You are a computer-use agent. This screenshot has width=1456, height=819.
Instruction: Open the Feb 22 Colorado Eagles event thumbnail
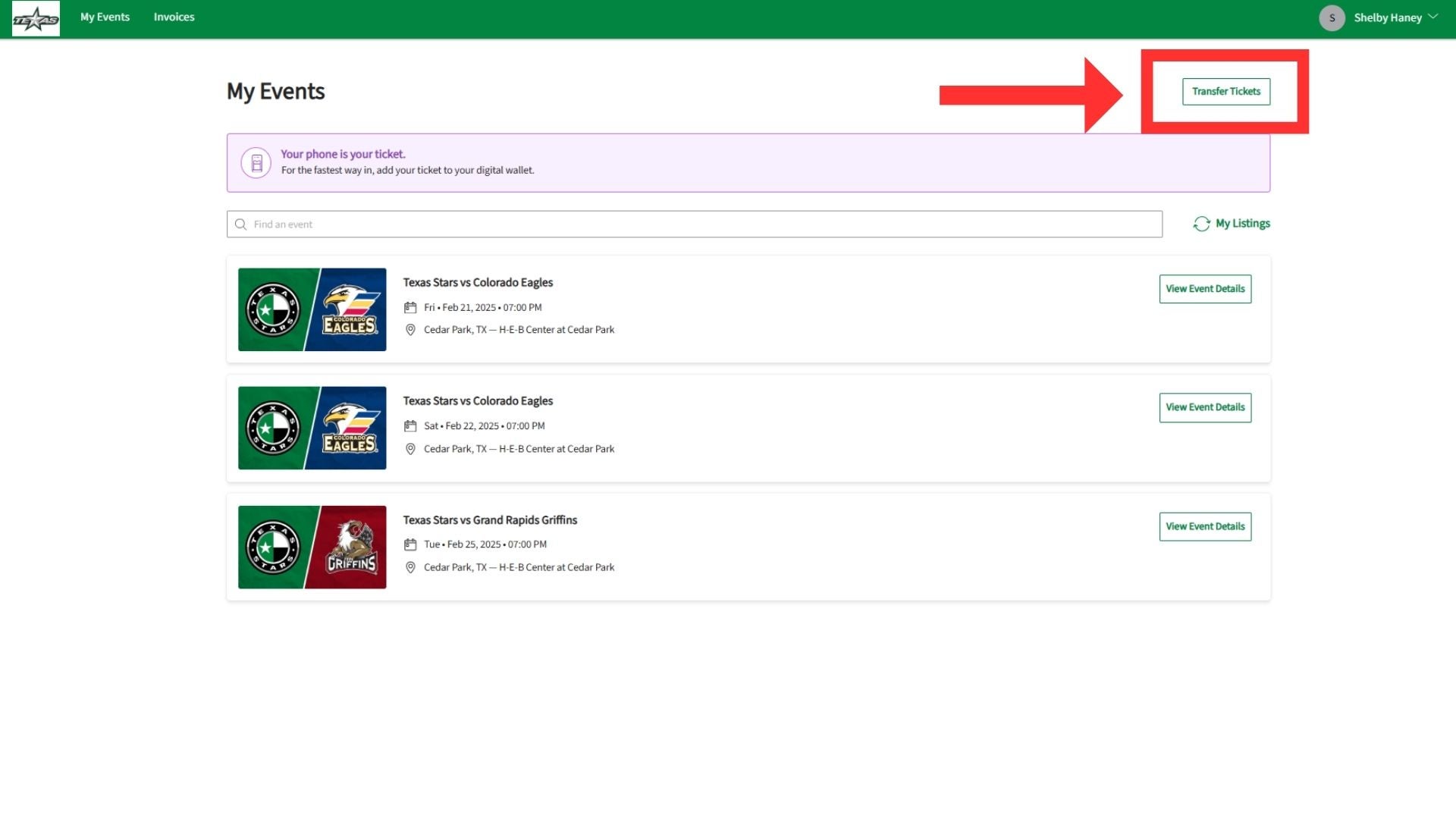click(312, 428)
